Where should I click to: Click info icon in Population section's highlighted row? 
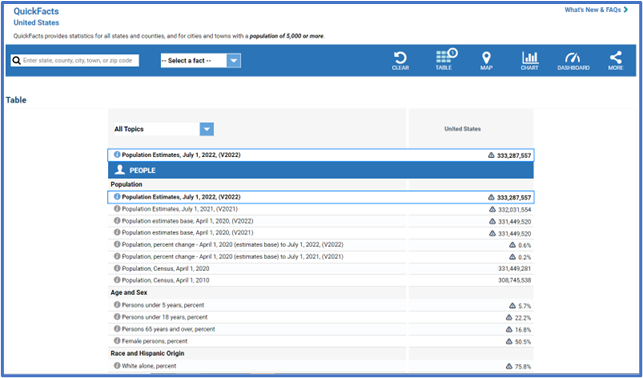click(117, 196)
